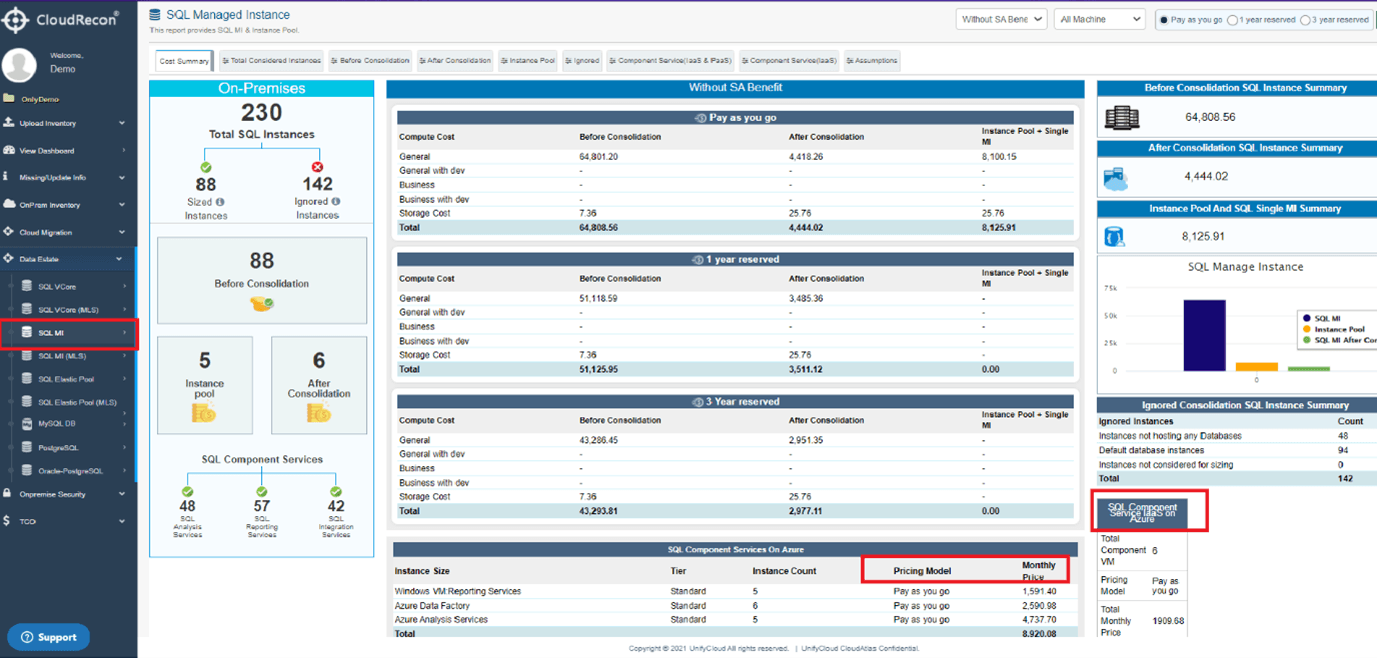Select the Pay as you go radio option

tap(1164, 20)
